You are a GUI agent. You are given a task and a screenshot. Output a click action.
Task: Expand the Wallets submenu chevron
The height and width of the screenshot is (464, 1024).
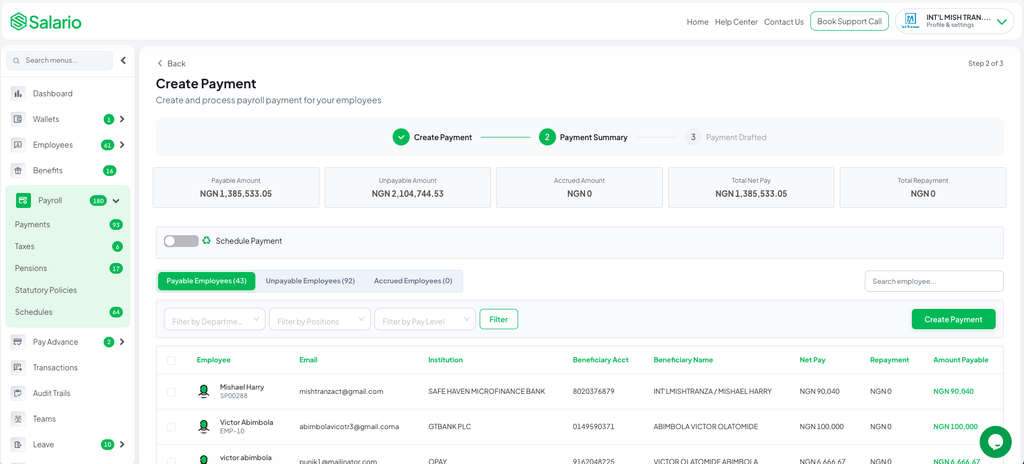[122, 119]
